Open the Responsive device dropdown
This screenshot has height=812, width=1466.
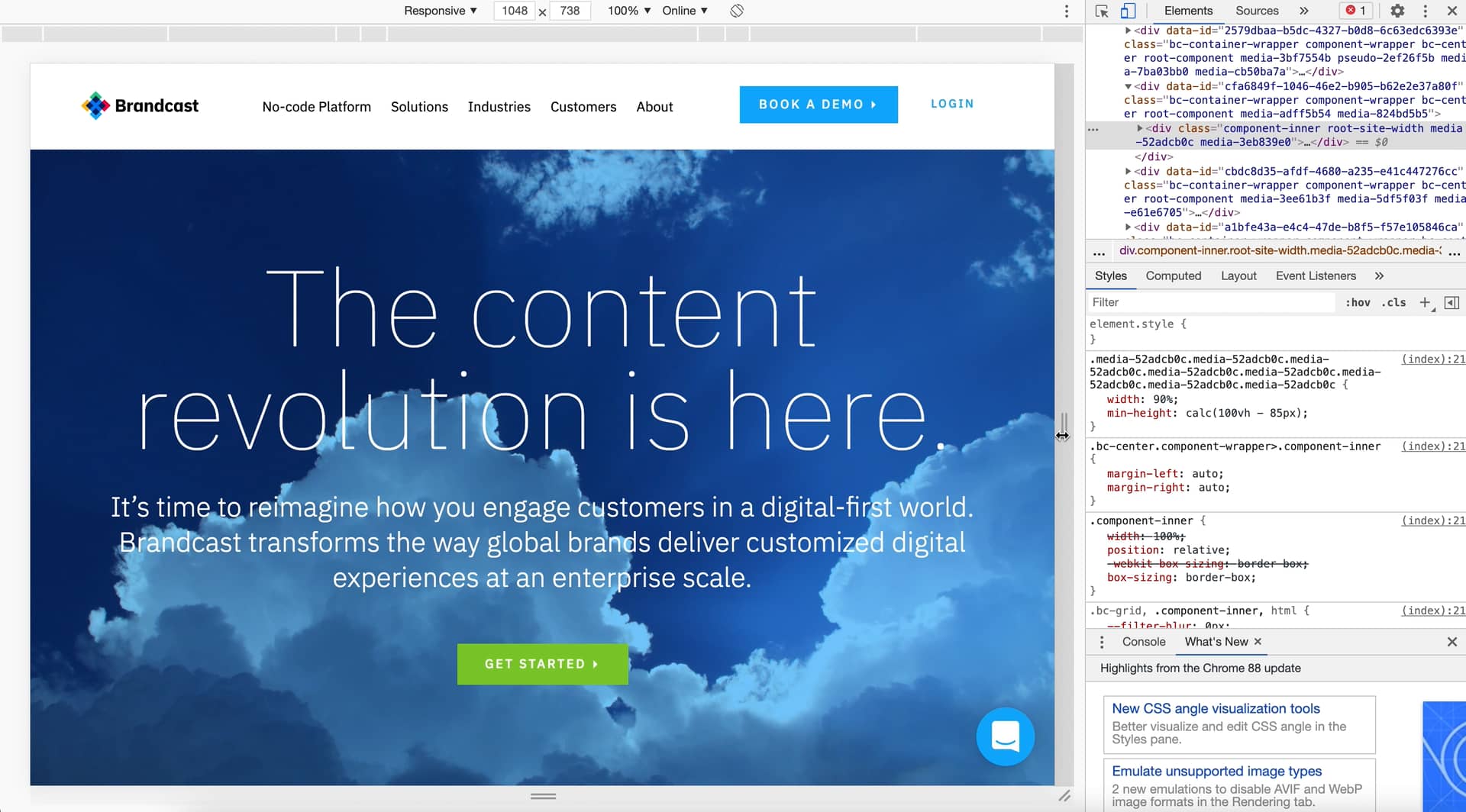441,11
